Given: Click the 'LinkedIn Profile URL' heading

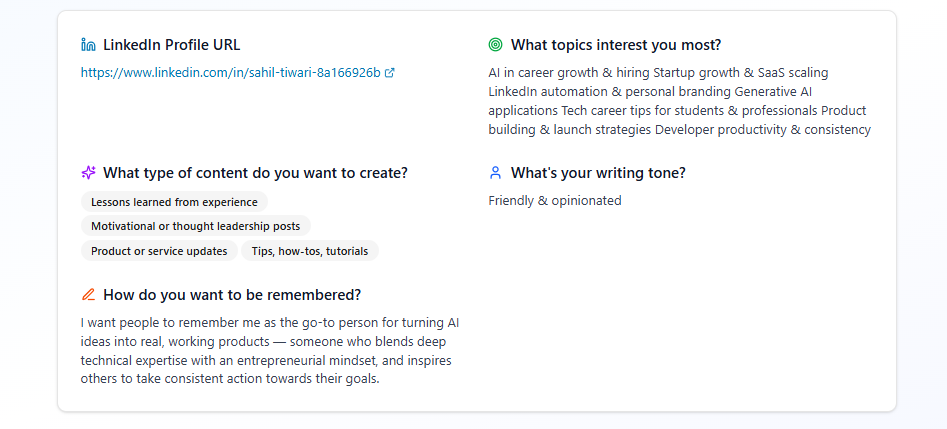Looking at the screenshot, I should click(171, 45).
